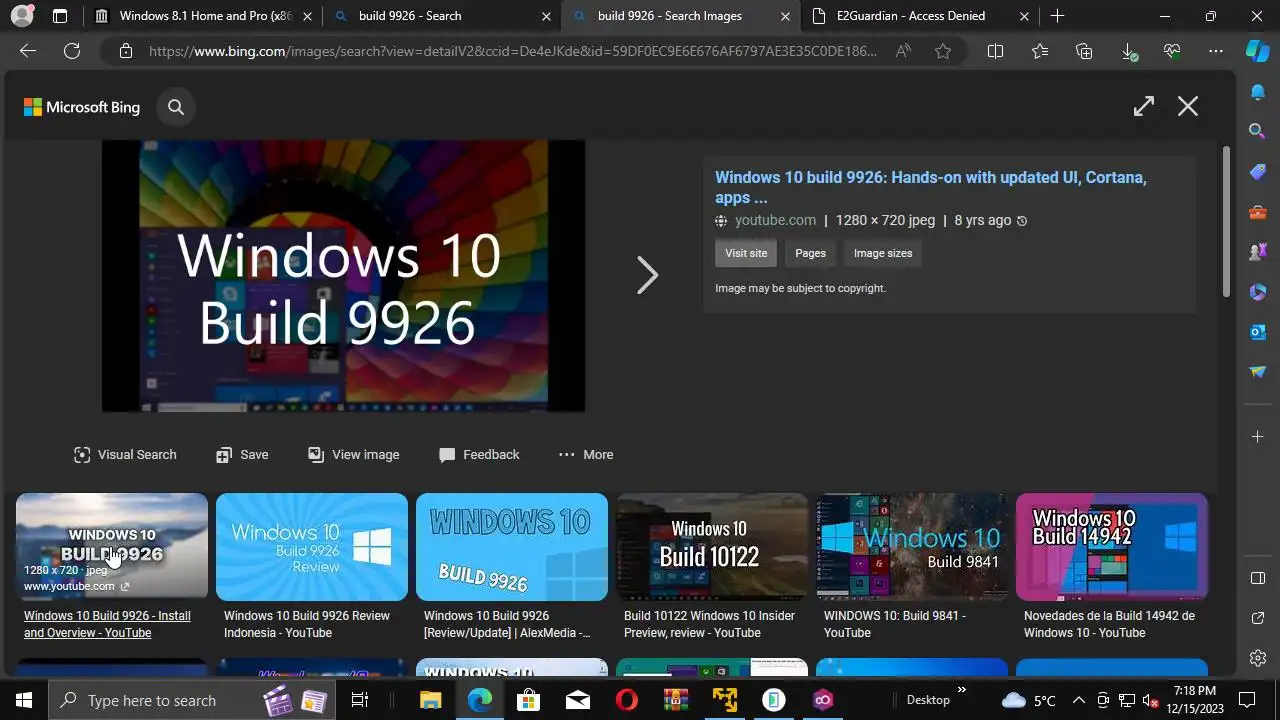Image resolution: width=1280 pixels, height=720 pixels.
Task: Open the Copilot sidebar icon
Action: [1257, 51]
